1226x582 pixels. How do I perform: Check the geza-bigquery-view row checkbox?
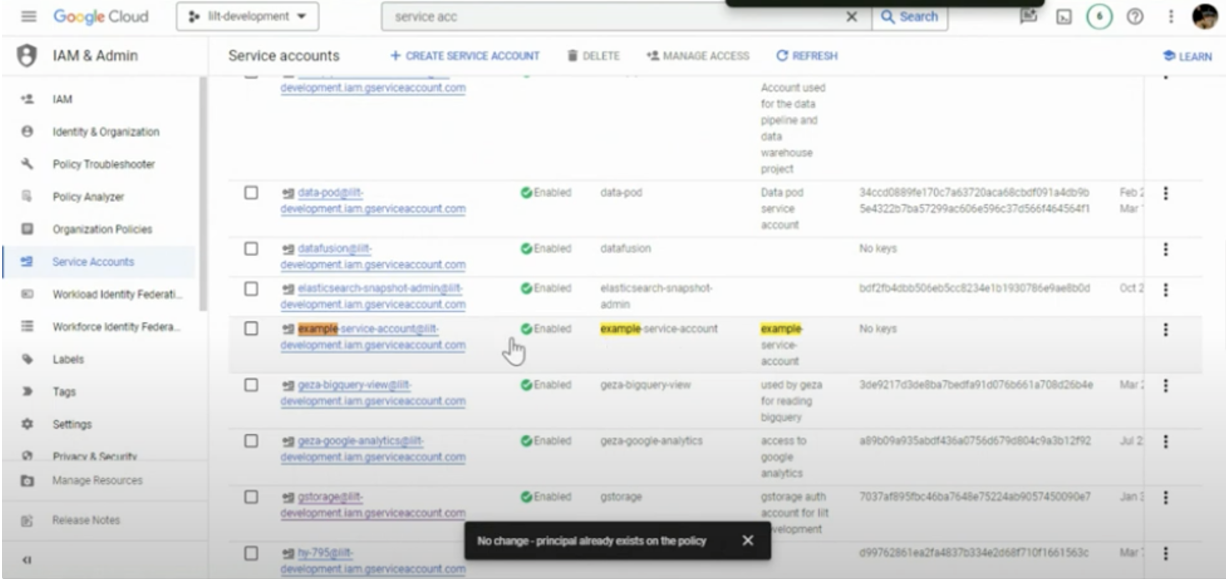(x=251, y=384)
